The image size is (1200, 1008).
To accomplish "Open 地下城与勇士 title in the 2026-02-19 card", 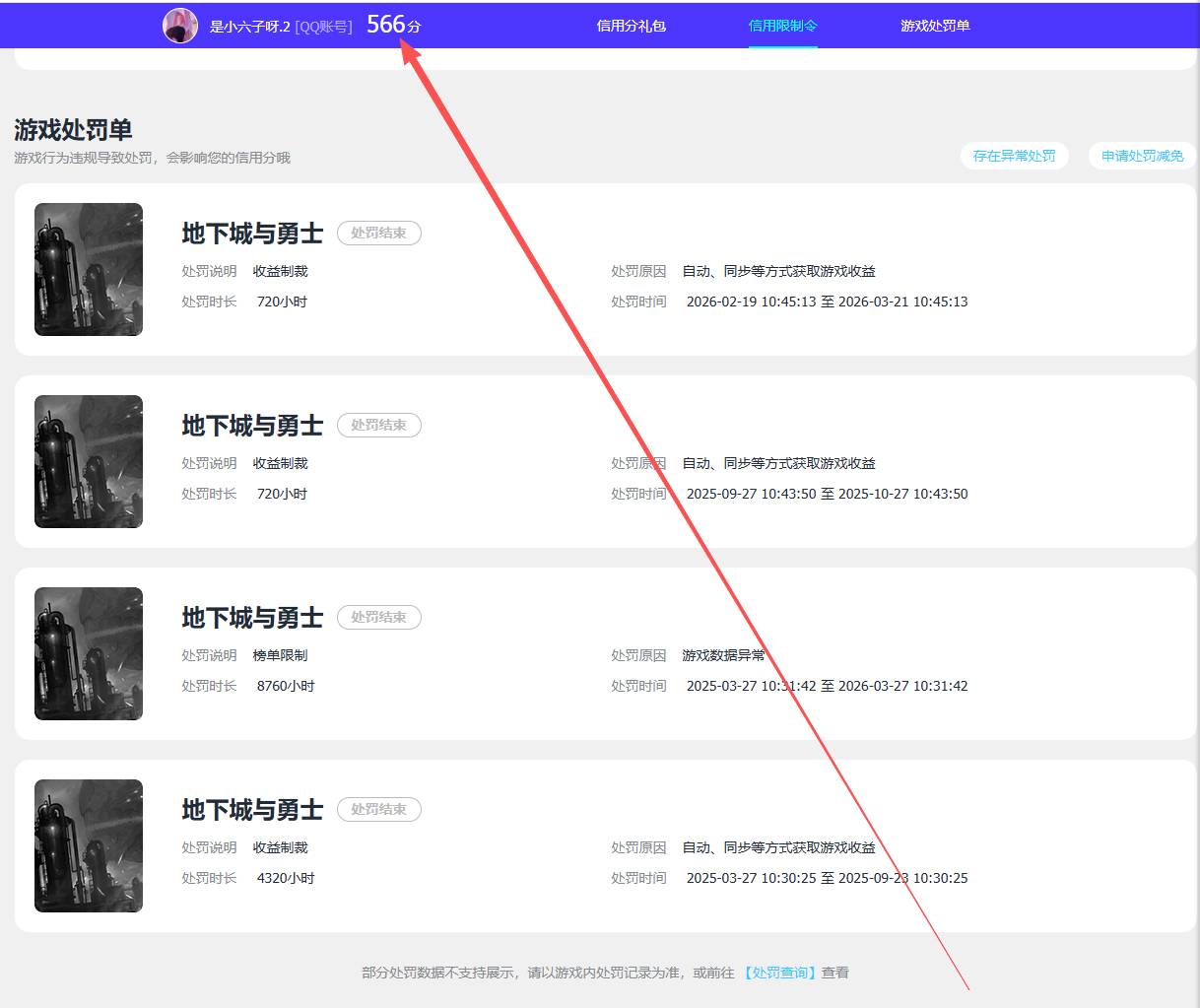I will 252,234.
